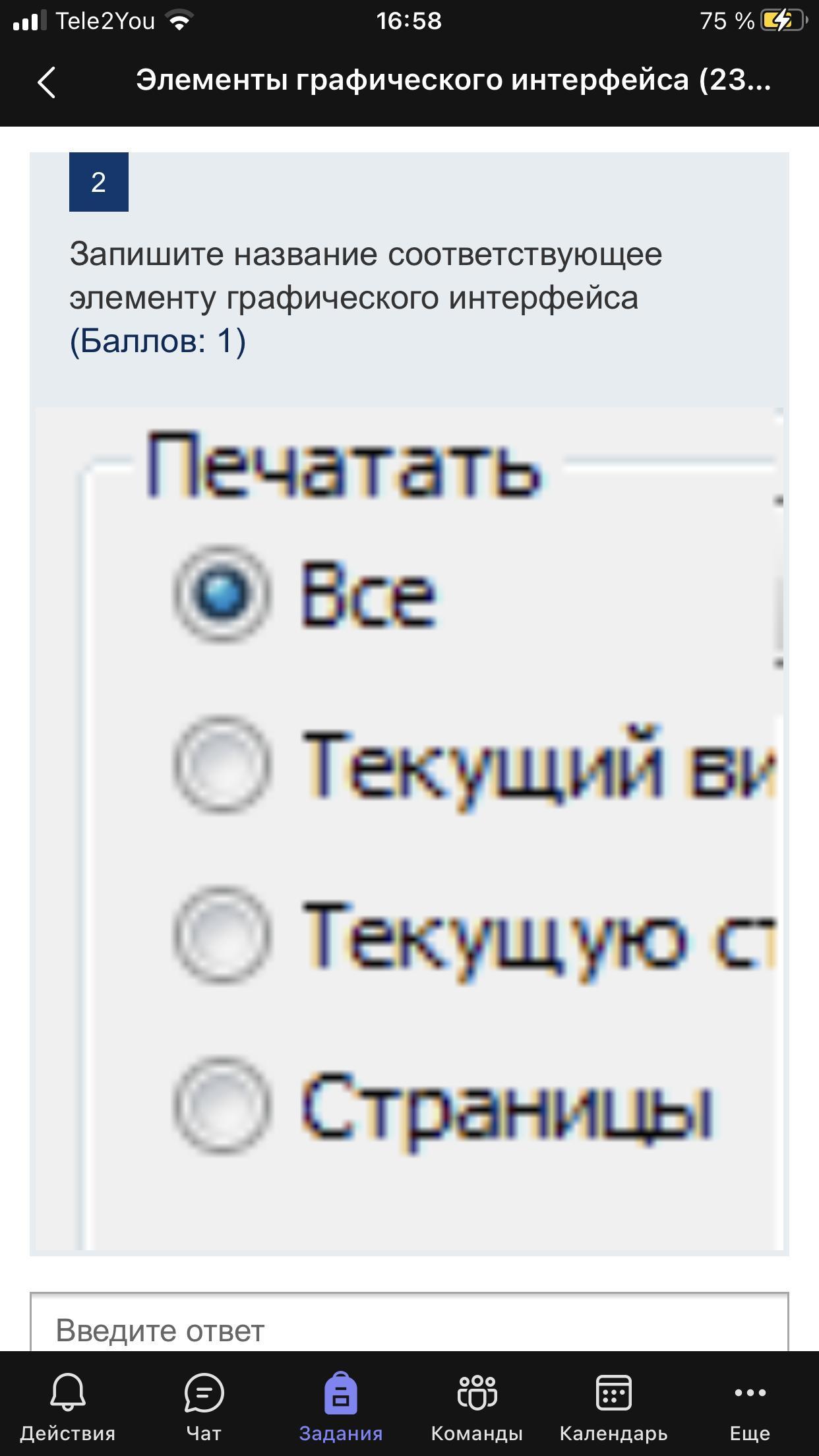Tap the Задания backpack icon
The height and width of the screenshot is (1456, 819).
click(341, 1392)
